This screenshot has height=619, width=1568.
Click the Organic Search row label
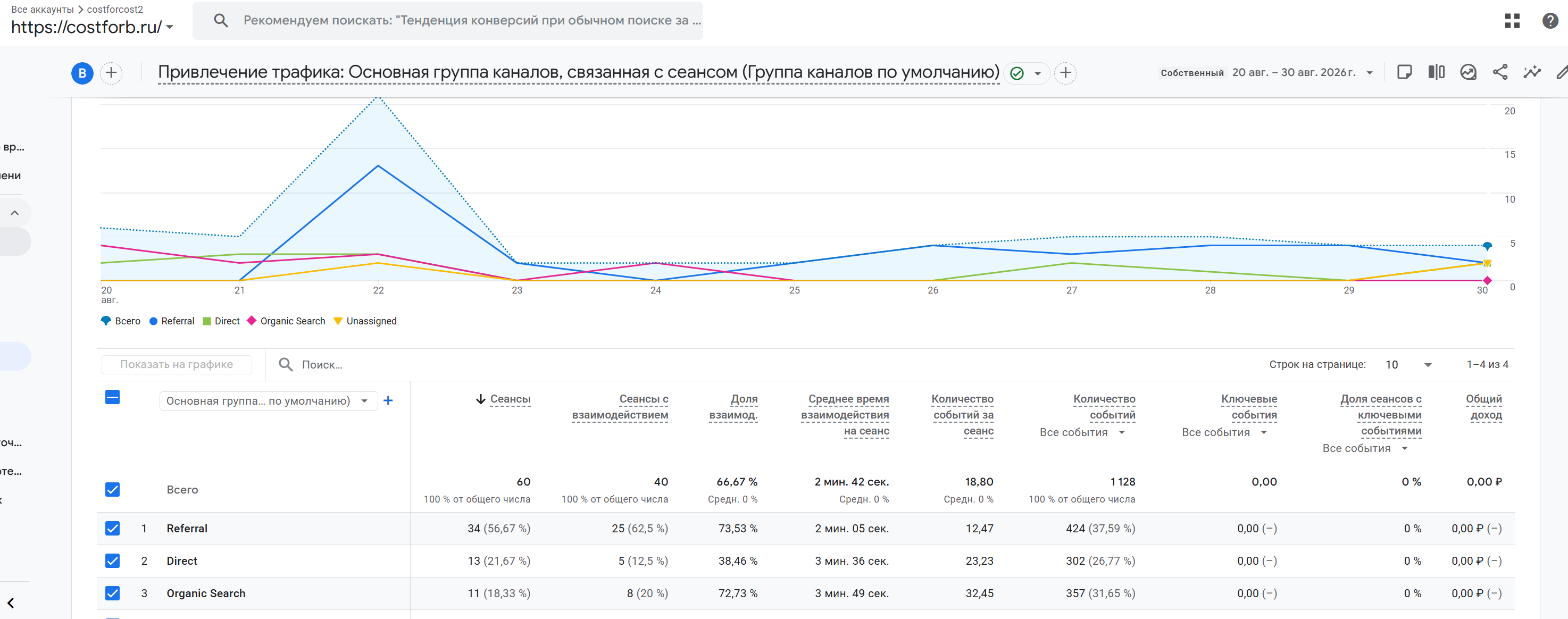(206, 593)
